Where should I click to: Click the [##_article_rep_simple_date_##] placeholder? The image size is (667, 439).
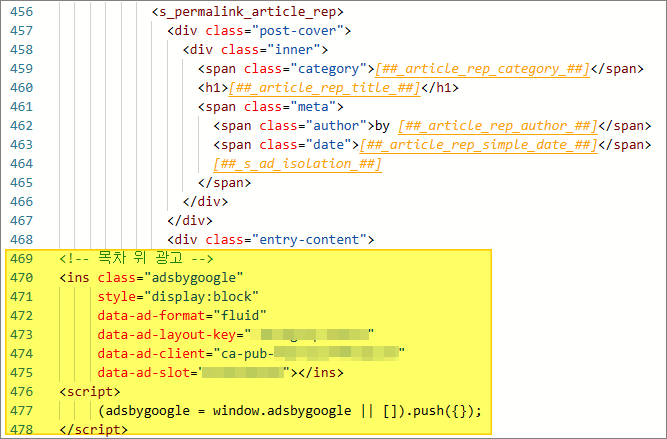(x=491, y=145)
